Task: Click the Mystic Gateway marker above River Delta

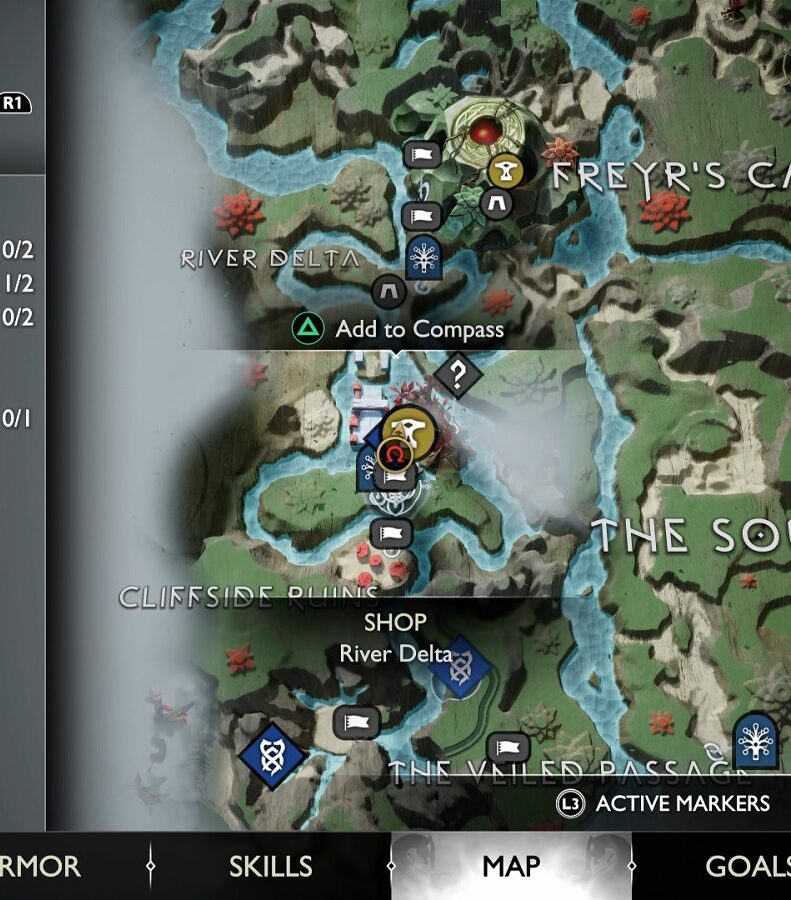Action: click(424, 257)
